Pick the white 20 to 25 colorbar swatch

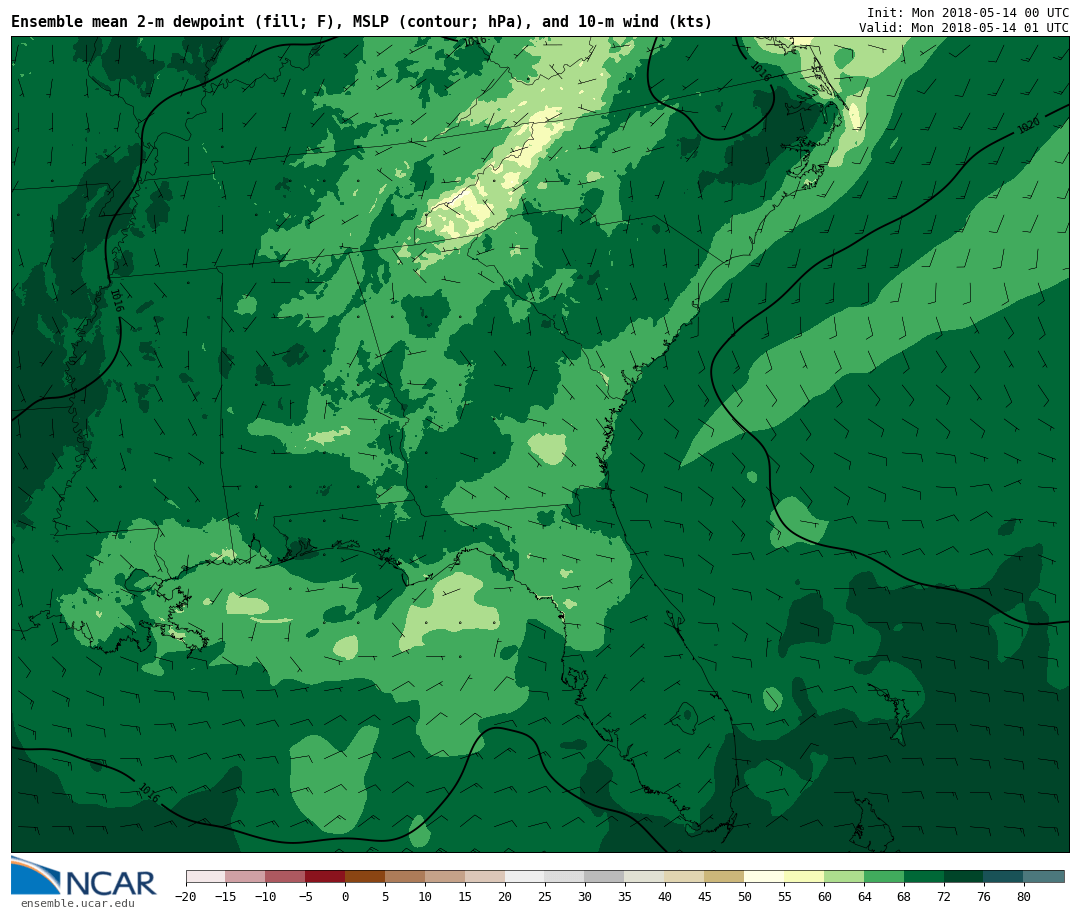point(525,877)
